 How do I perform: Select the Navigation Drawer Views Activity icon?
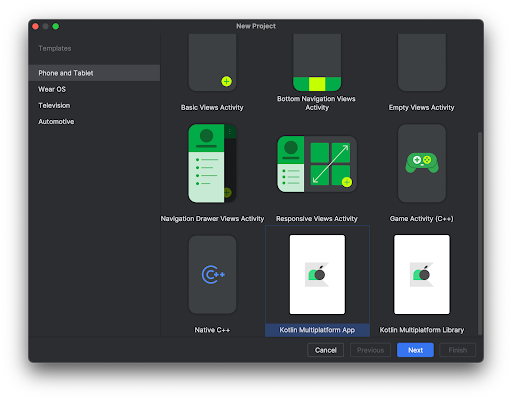tap(212, 163)
